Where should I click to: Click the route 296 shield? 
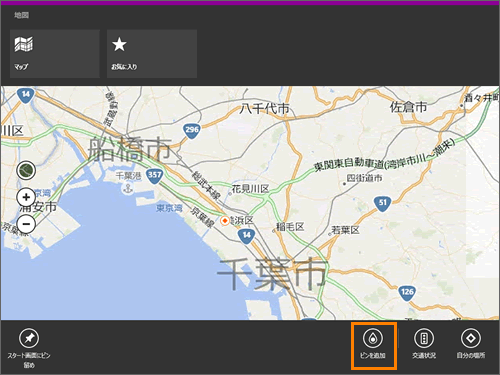click(192, 131)
